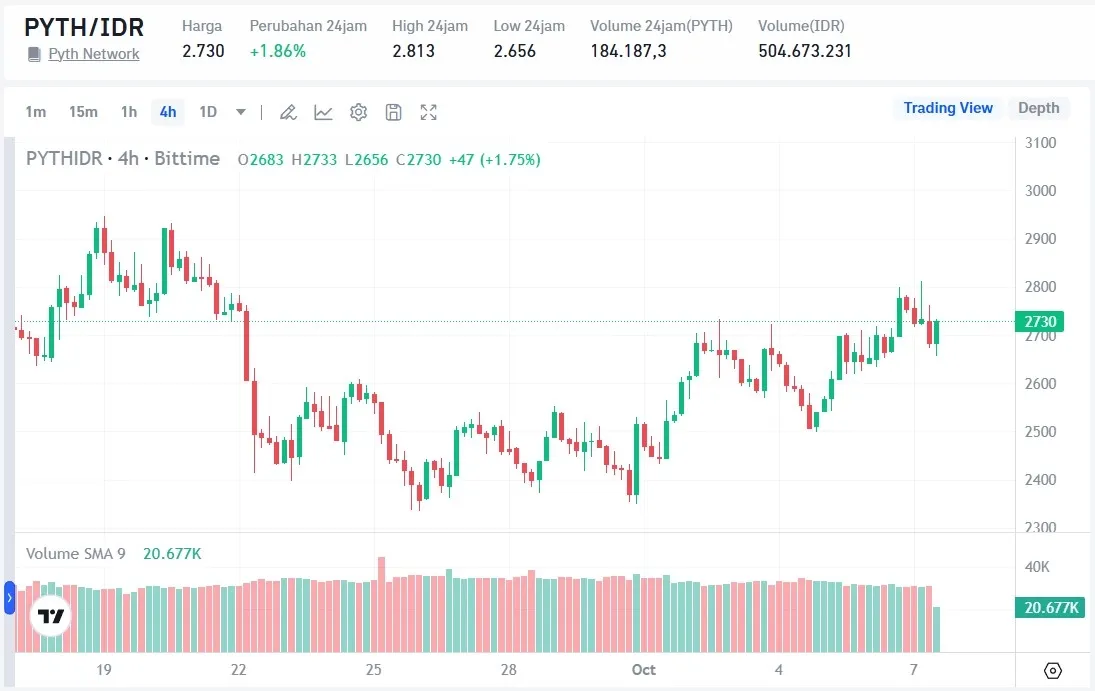Click the PYTH/IDR pair title
Screen dimensions: 1095x691
84,27
